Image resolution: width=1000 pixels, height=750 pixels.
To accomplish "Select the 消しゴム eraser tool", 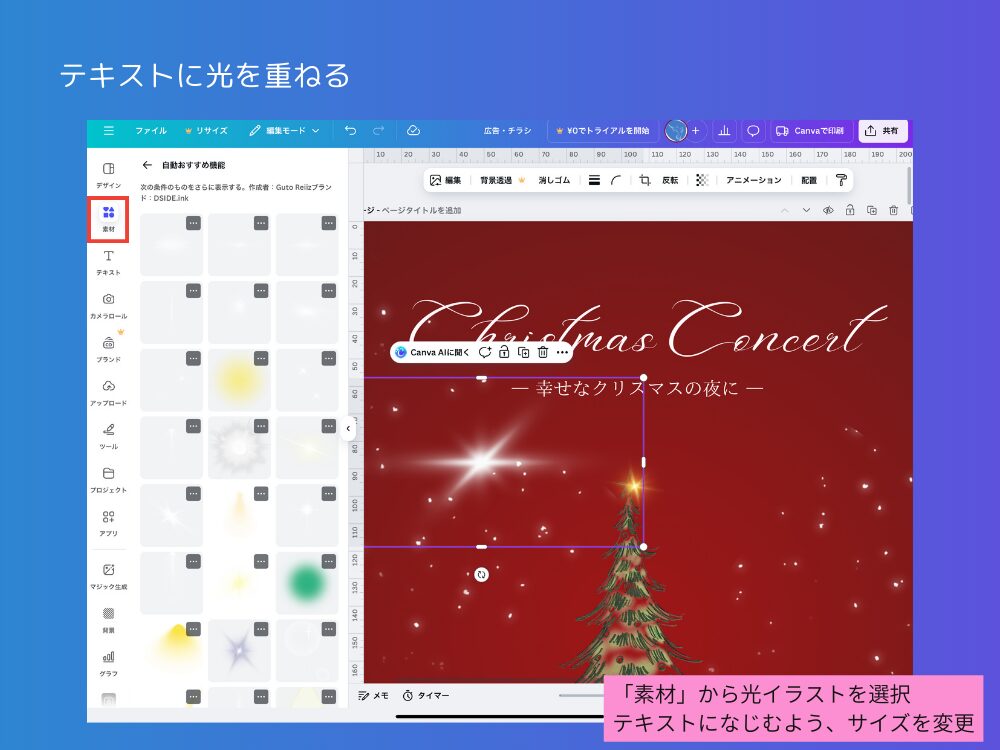I will 554,179.
